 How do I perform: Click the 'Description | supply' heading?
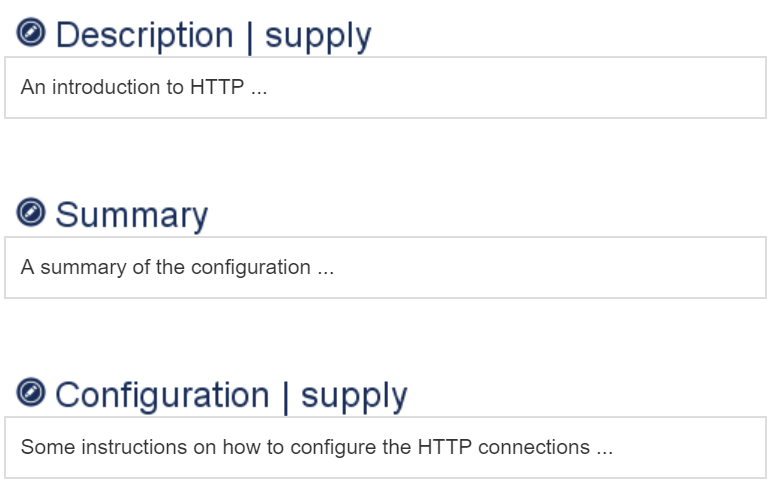click(213, 35)
